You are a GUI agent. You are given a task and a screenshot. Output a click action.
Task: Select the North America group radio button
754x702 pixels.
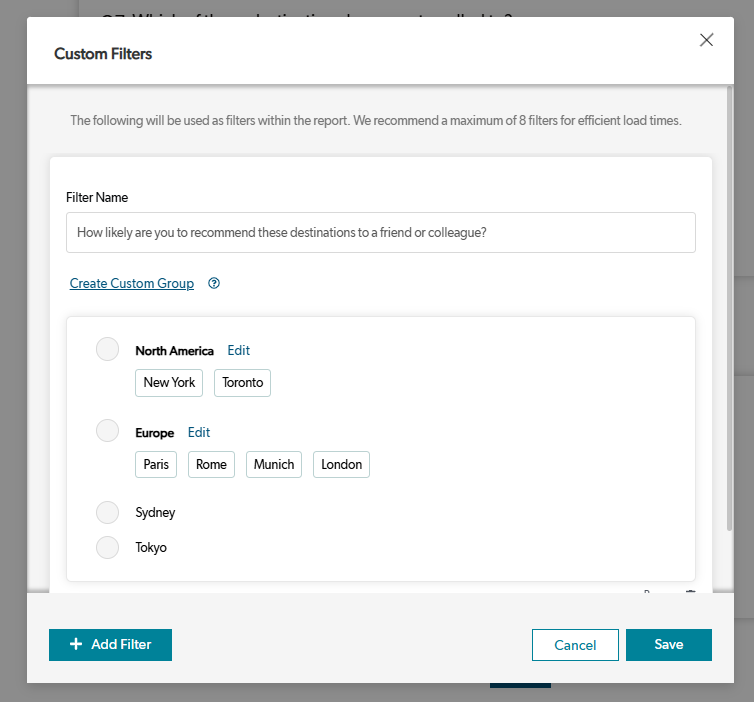[x=107, y=350]
